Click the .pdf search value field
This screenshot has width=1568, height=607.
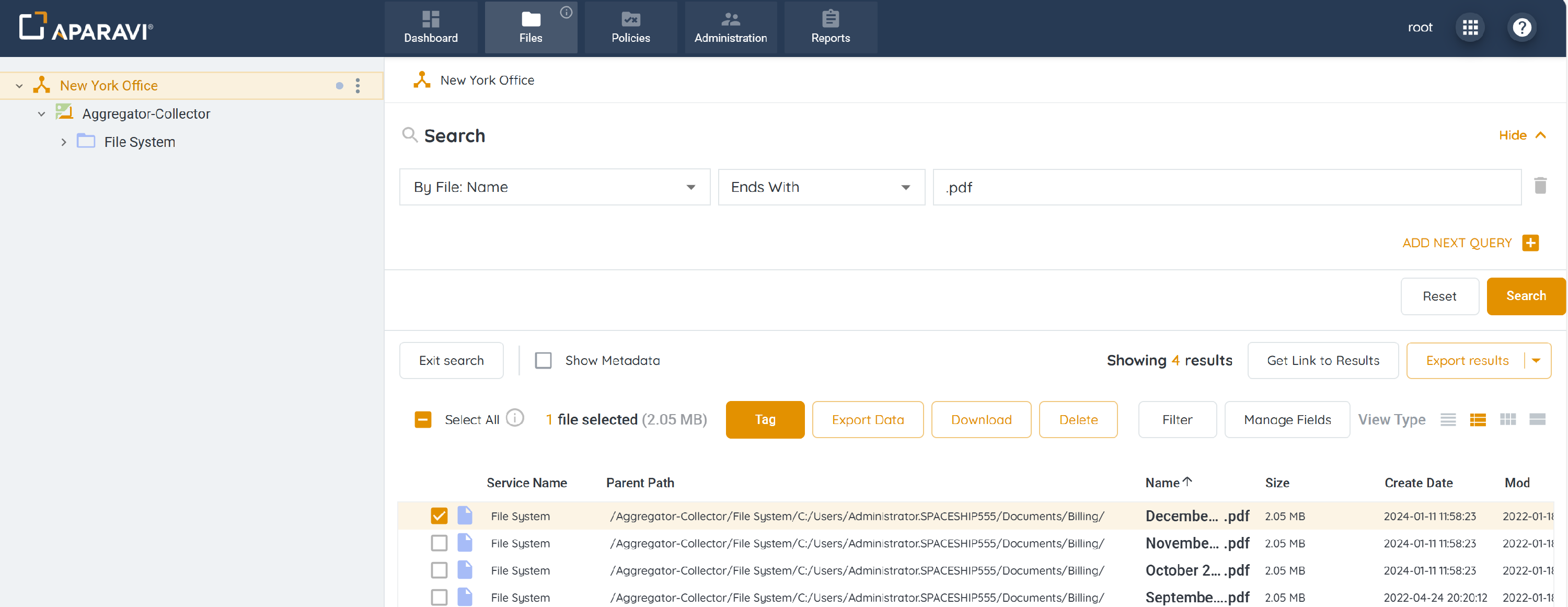point(1226,188)
